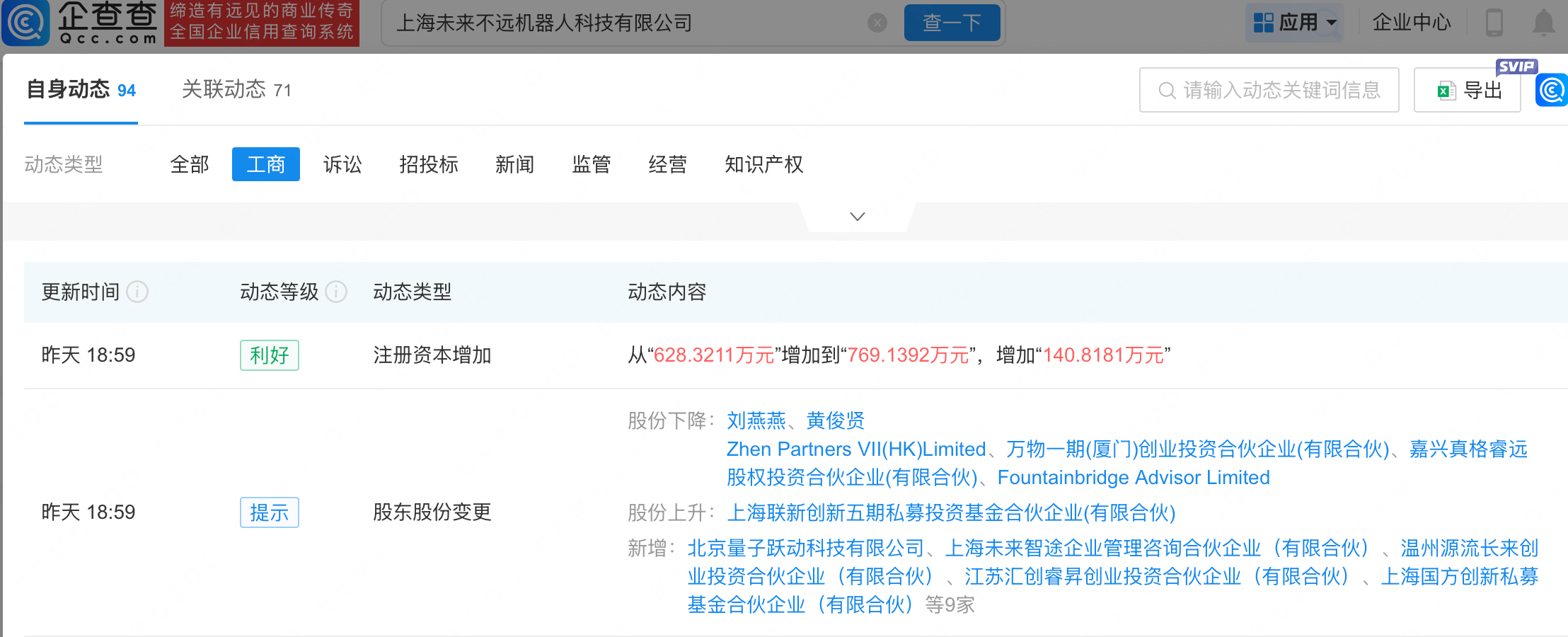This screenshot has width=1568, height=637.
Task: Click the 等9家 text
Action: coord(950,604)
